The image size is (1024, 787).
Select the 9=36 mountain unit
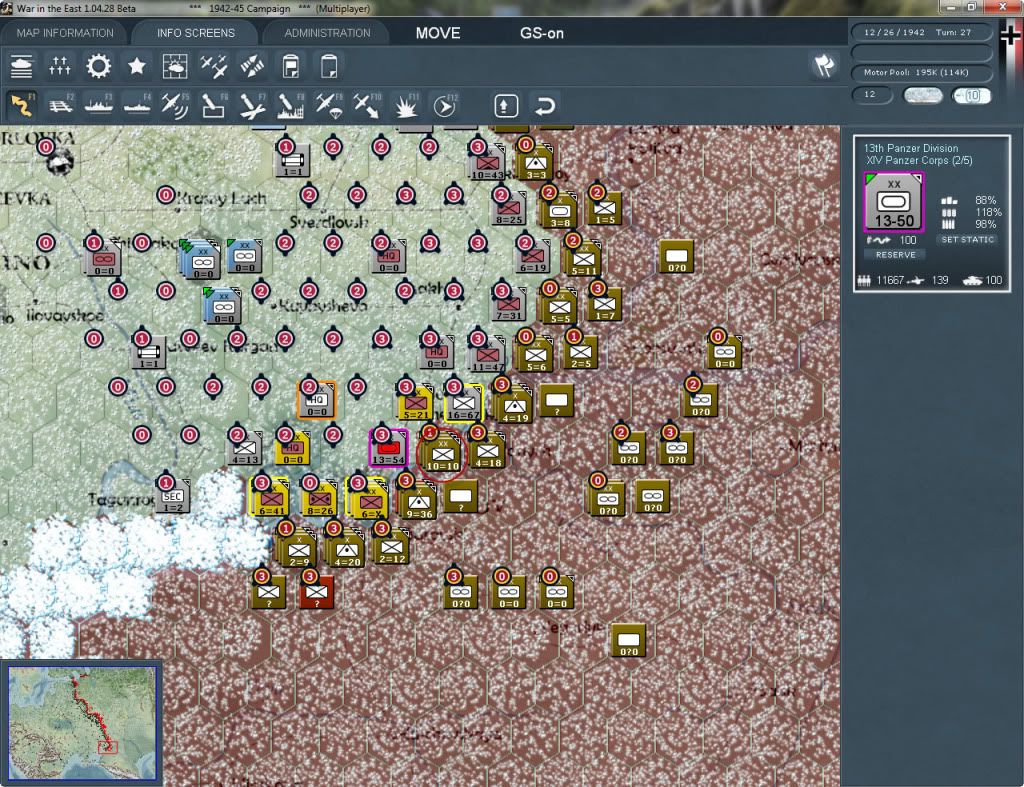point(419,502)
